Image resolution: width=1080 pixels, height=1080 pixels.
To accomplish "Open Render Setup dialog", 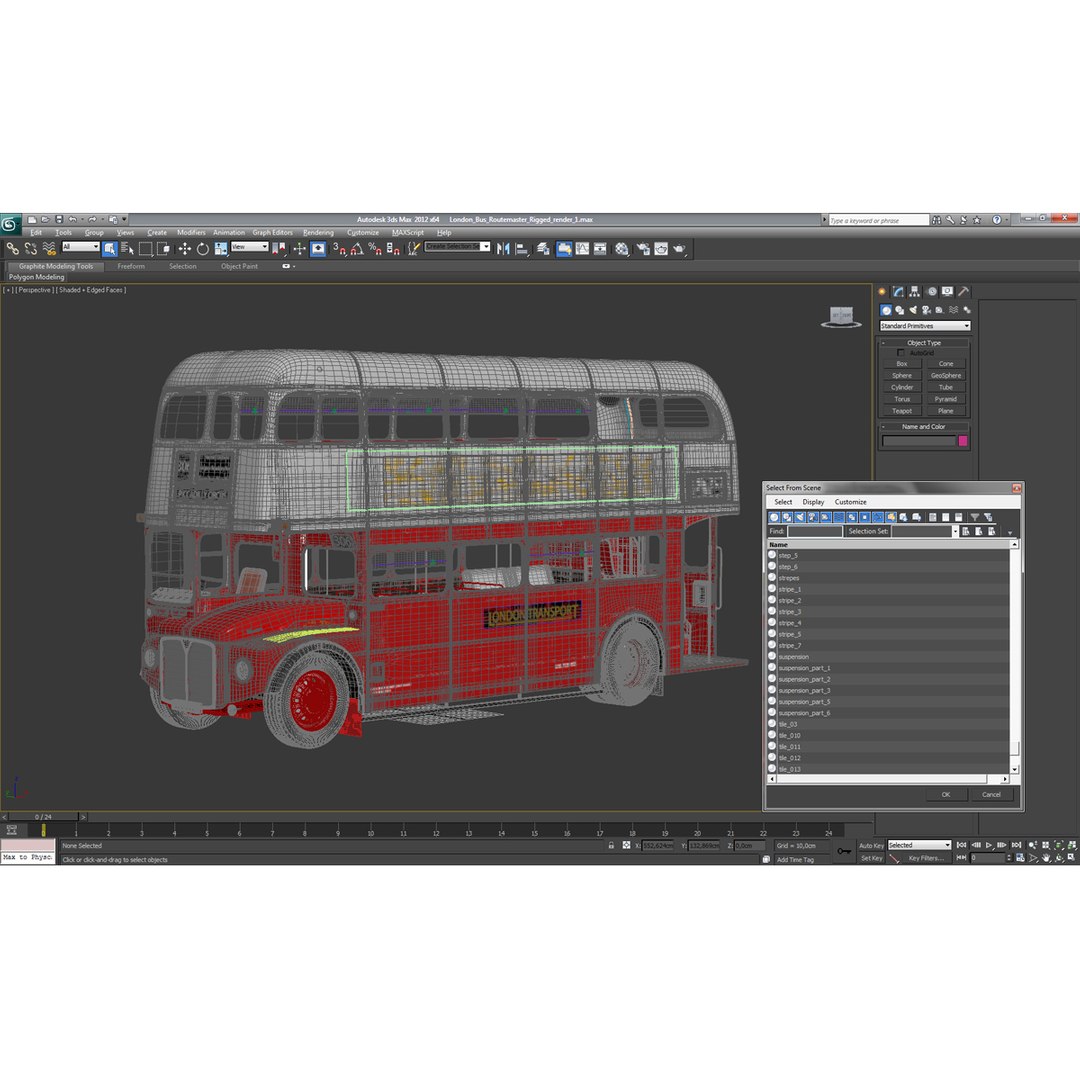I will (x=643, y=249).
